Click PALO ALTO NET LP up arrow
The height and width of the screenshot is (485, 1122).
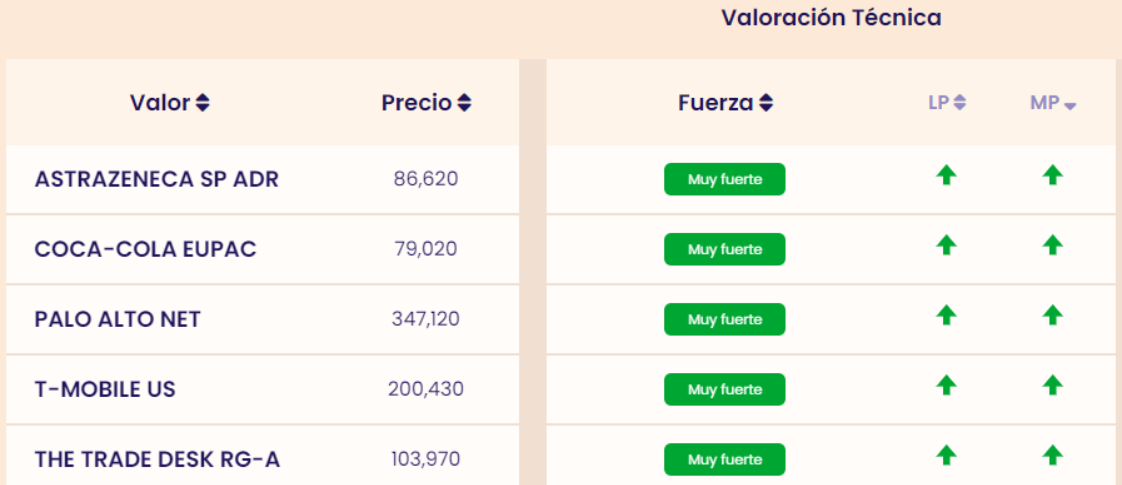click(x=946, y=315)
